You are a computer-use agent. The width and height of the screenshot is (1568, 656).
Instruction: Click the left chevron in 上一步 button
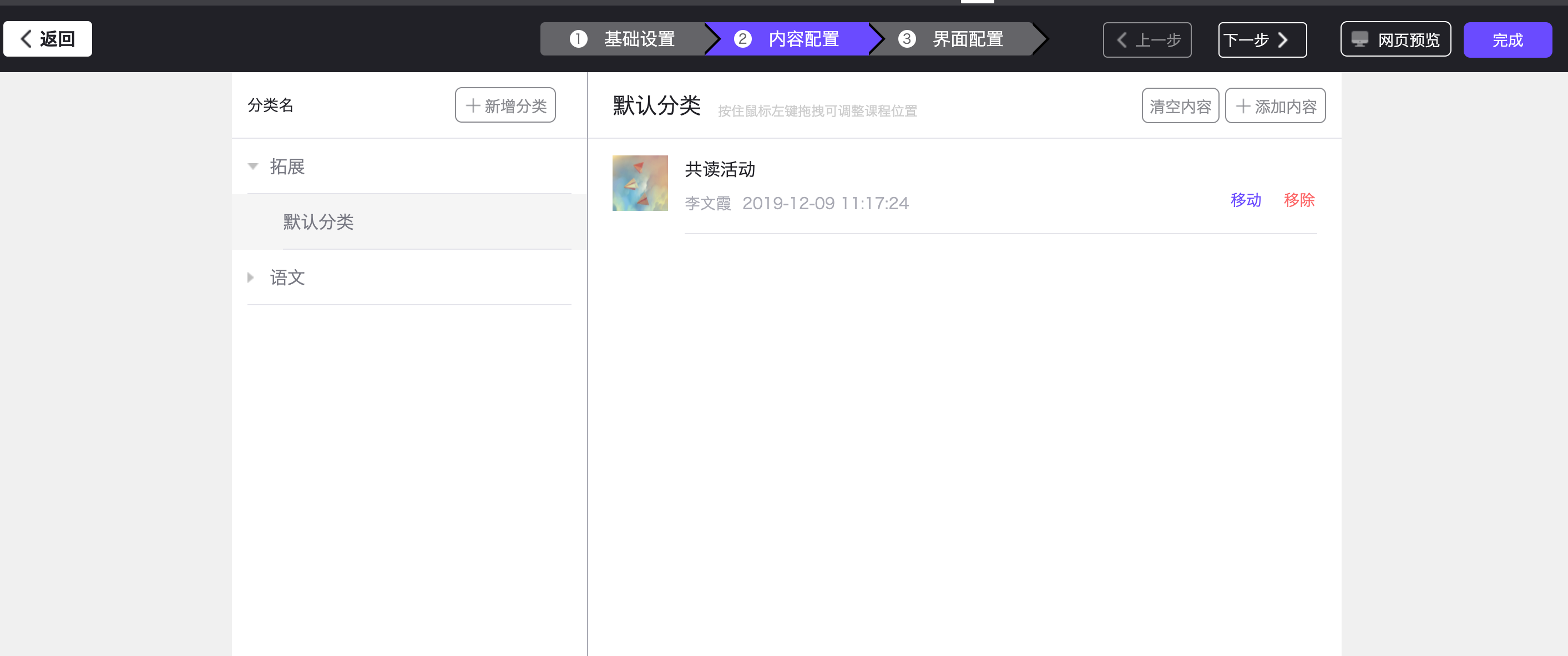click(1121, 40)
